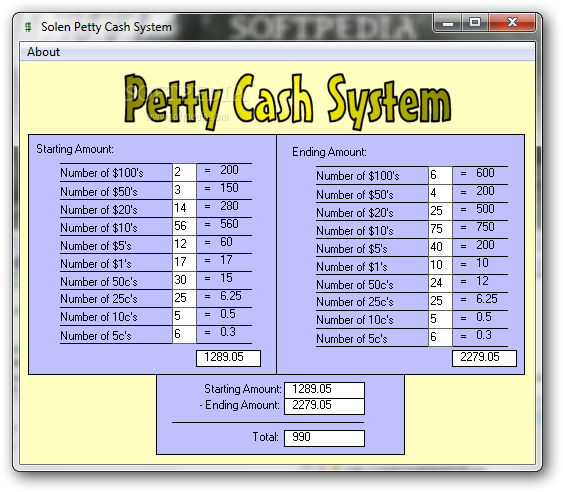This screenshot has width=563, height=492.
Task: Click Ending Number of $10's input field
Action: [x=440, y=229]
